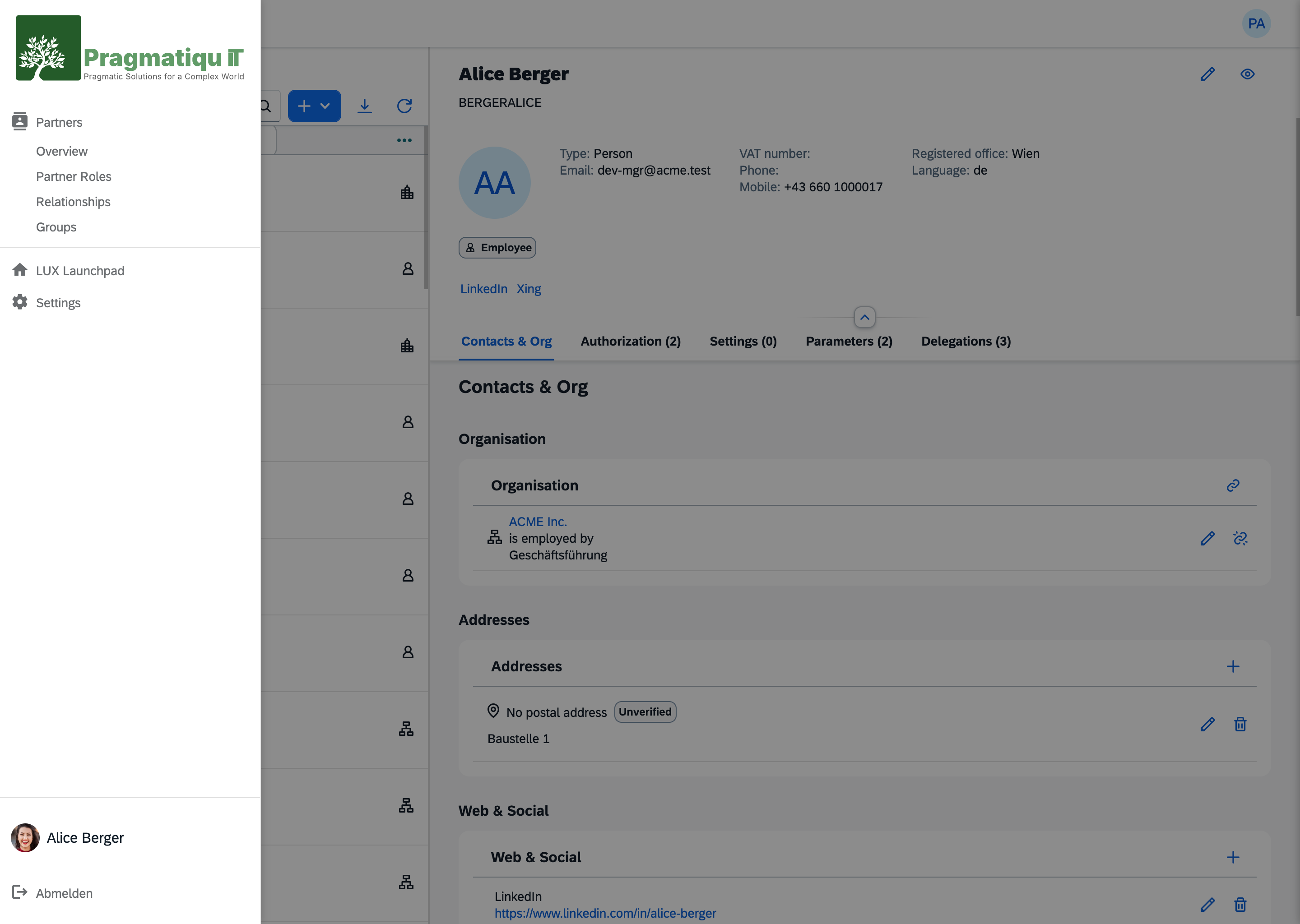Unlink ACME Inc. organisation
The width and height of the screenshot is (1300, 924).
pos(1240,538)
